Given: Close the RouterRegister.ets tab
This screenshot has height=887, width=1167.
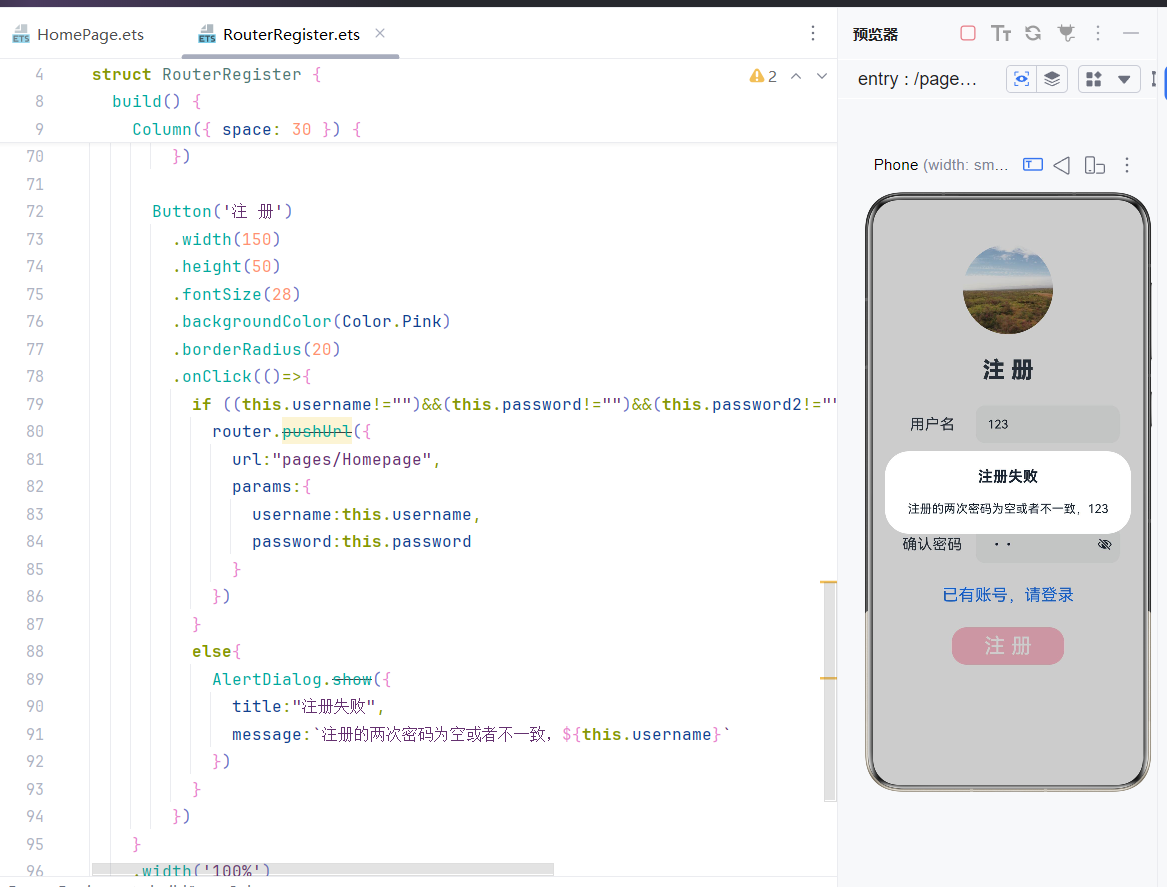Looking at the screenshot, I should pyautogui.click(x=380, y=33).
